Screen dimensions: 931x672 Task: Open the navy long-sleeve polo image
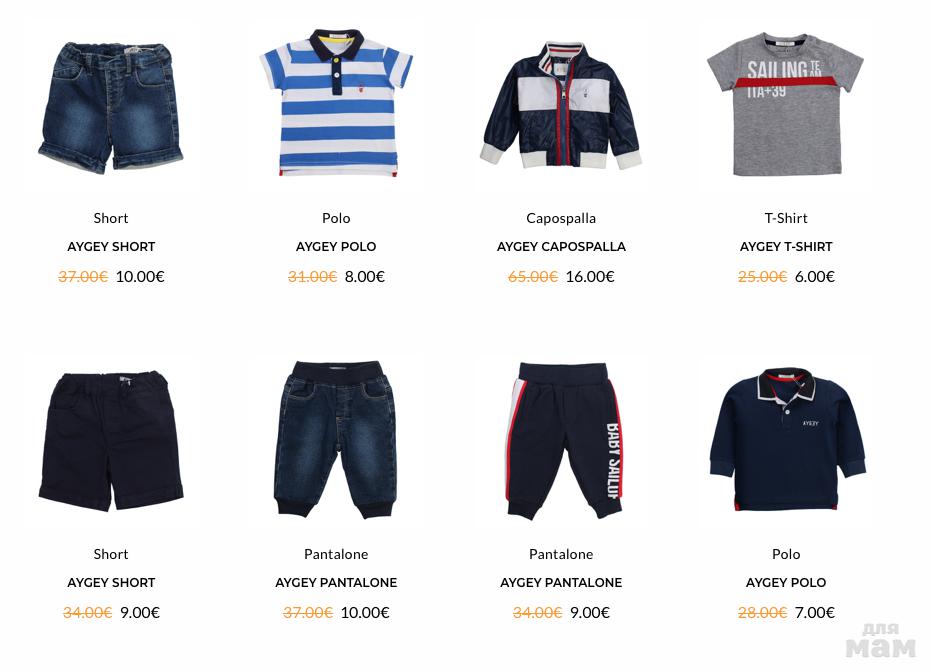(x=787, y=439)
